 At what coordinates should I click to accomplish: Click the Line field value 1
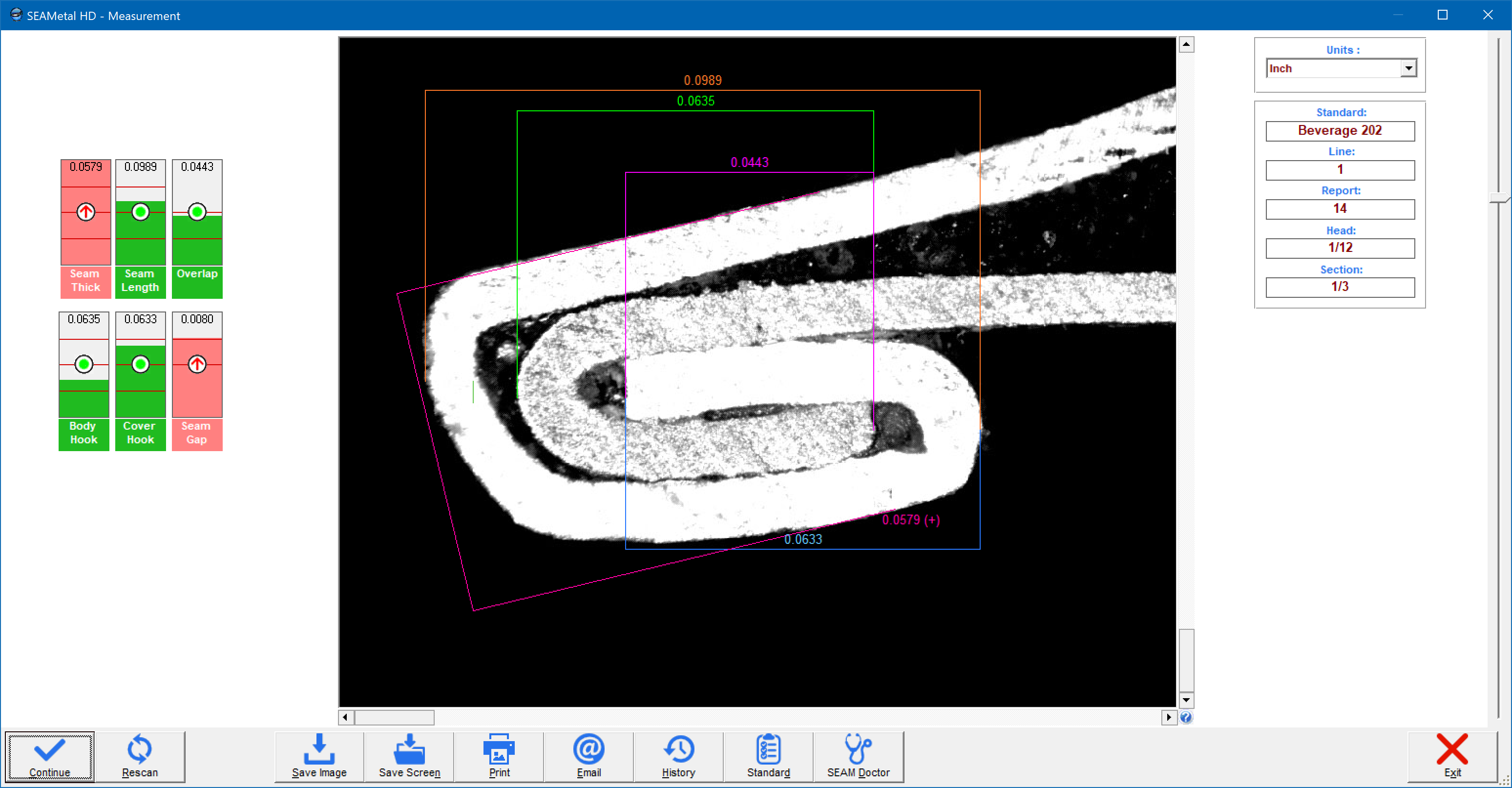[1340, 170]
